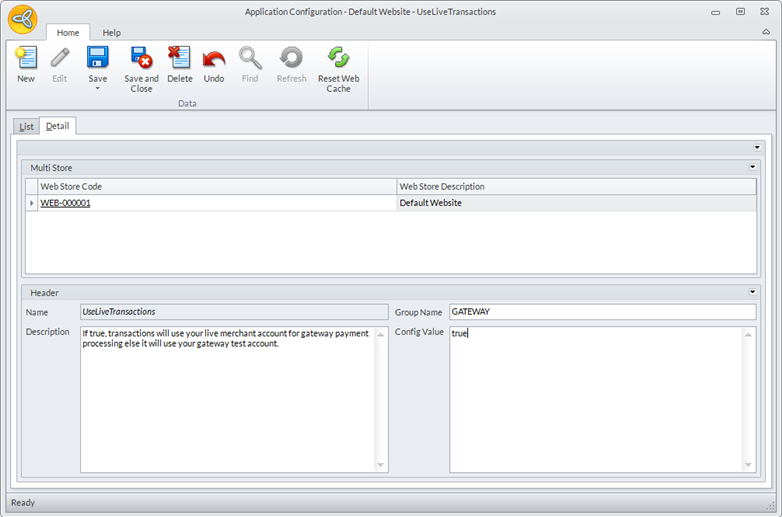
Task: Open the Help ribbon tab
Action: tap(111, 33)
